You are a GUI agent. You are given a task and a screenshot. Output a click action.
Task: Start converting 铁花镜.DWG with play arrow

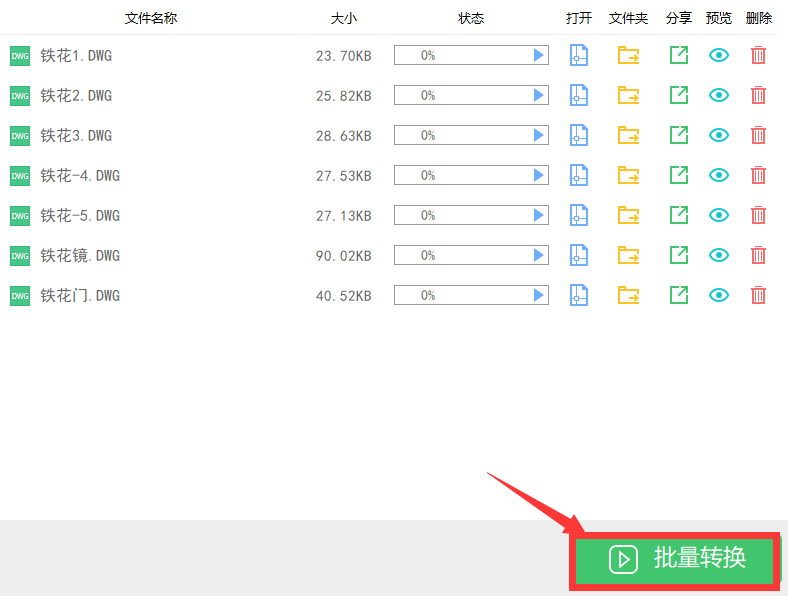(x=538, y=255)
